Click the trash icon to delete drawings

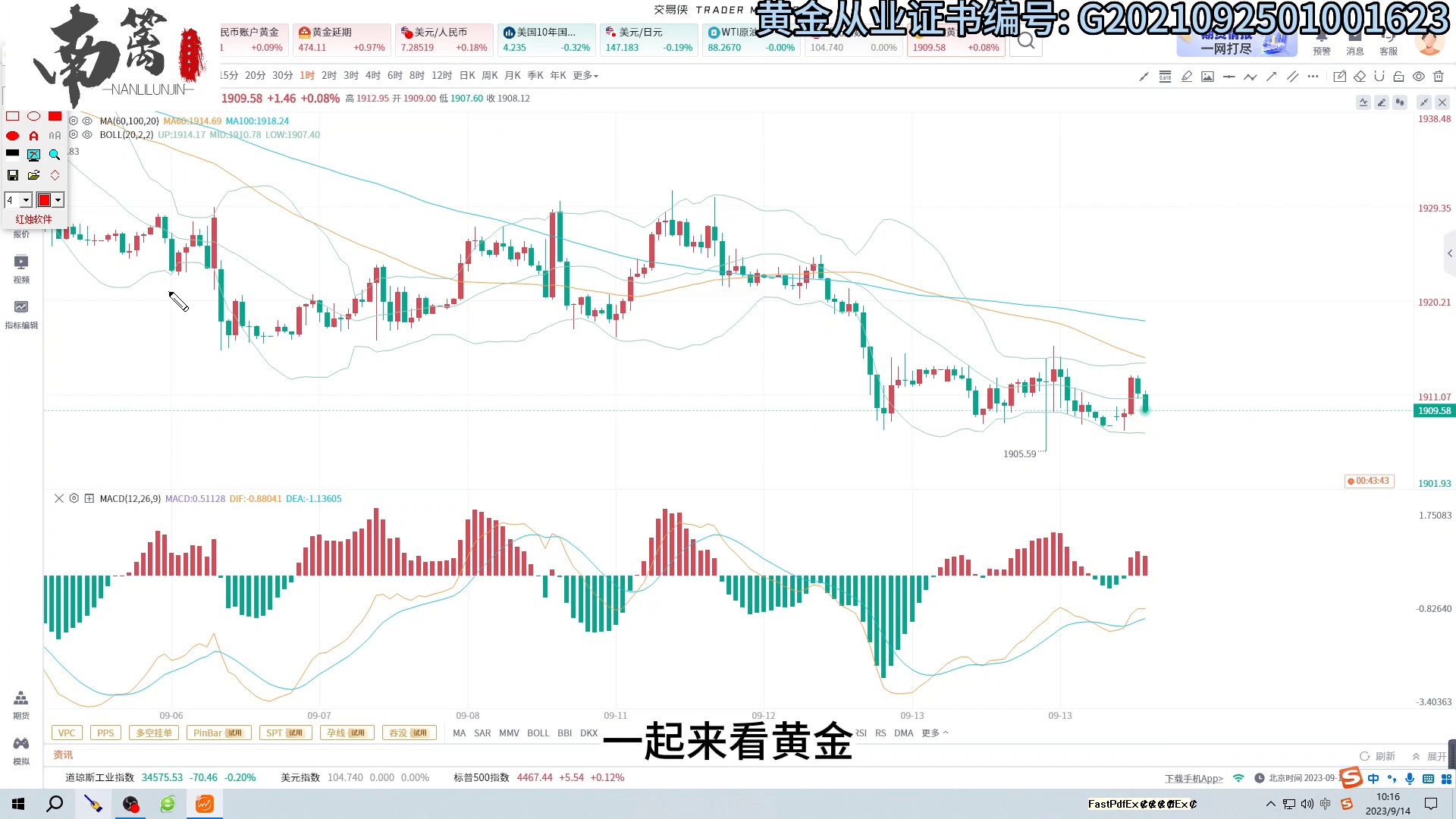(x=1439, y=76)
